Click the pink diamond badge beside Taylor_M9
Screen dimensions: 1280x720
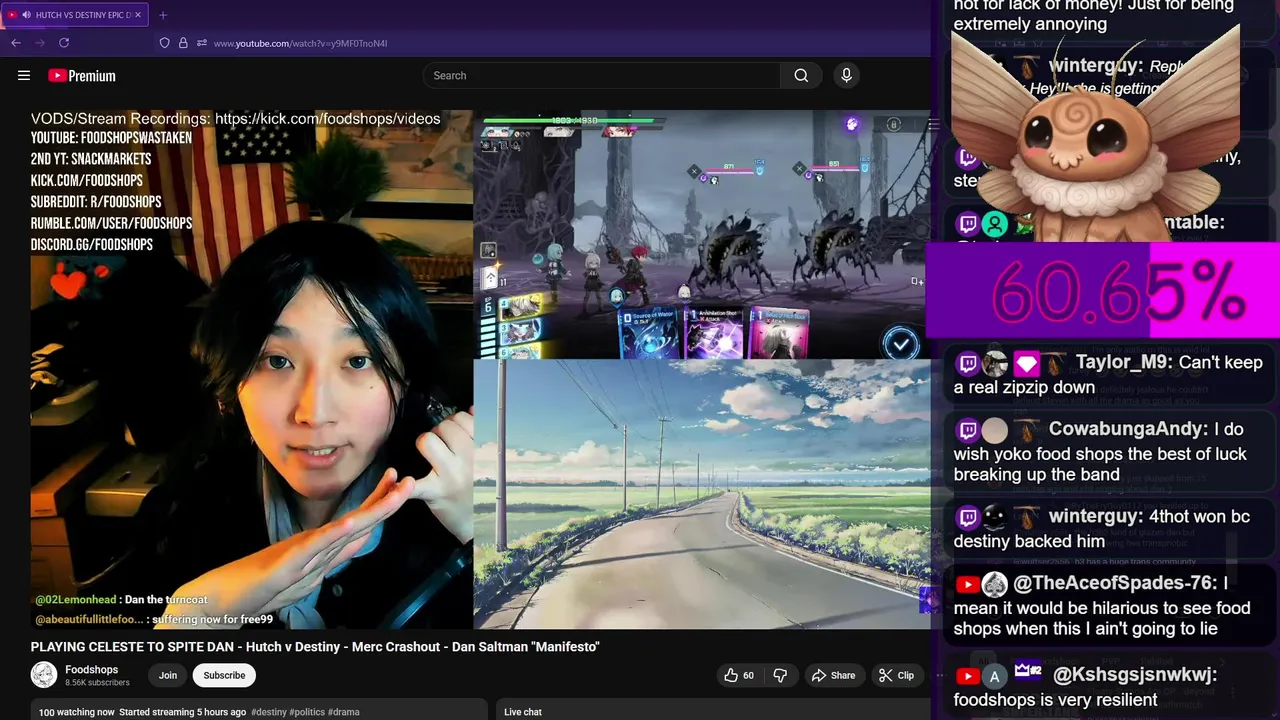[x=1025, y=363]
